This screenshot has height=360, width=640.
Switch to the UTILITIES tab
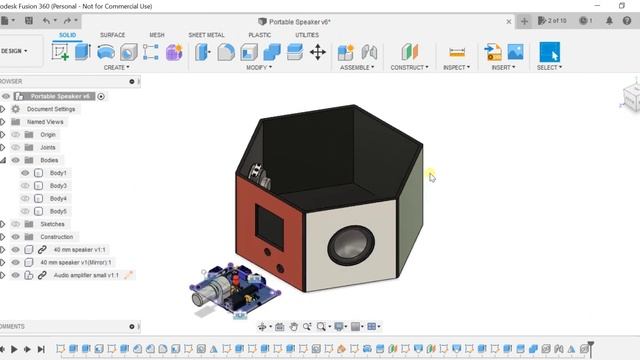(x=307, y=35)
